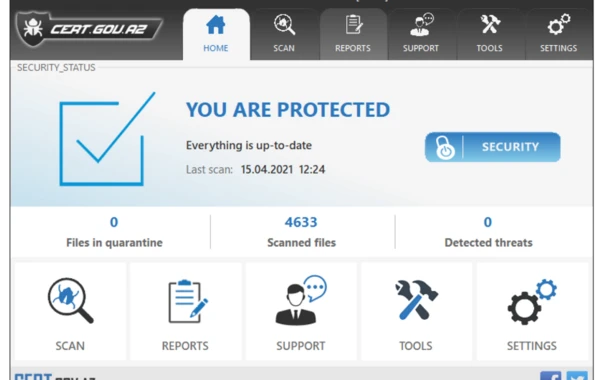
Task: Open the SUPPORT agent tile
Action: [x=301, y=312]
